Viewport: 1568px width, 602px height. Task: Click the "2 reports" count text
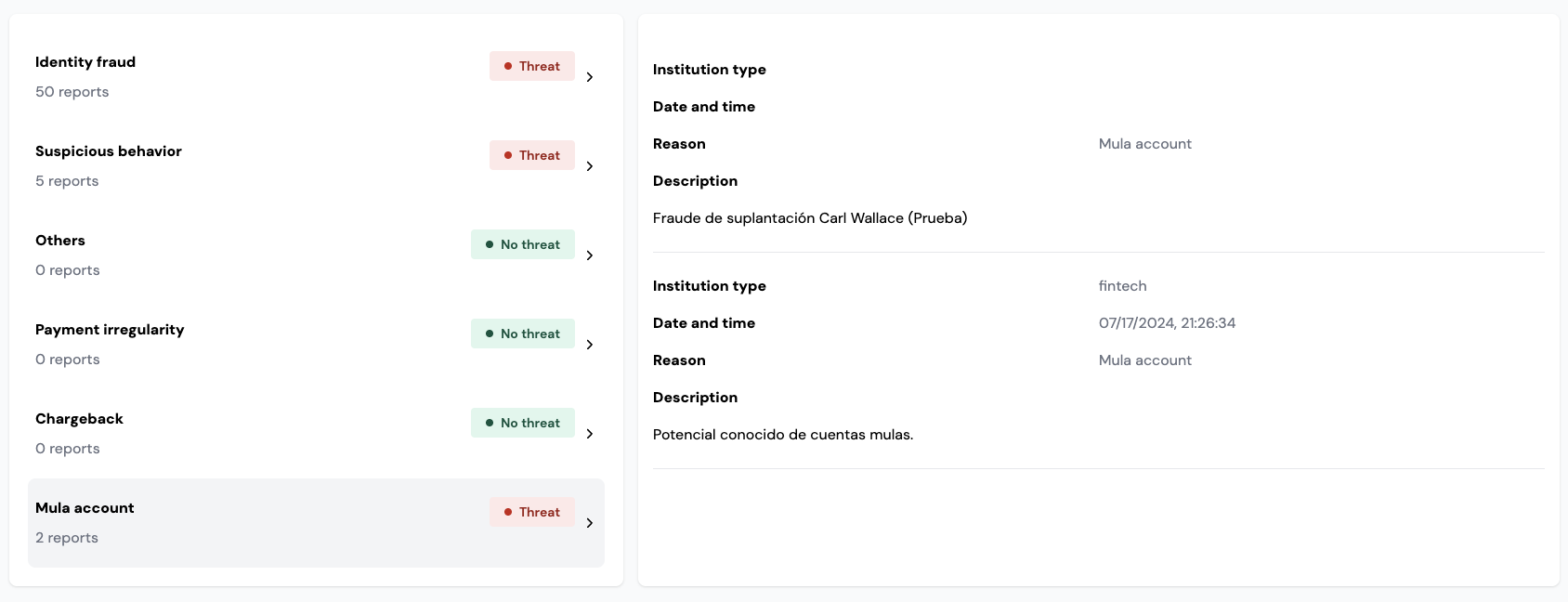[x=67, y=538]
